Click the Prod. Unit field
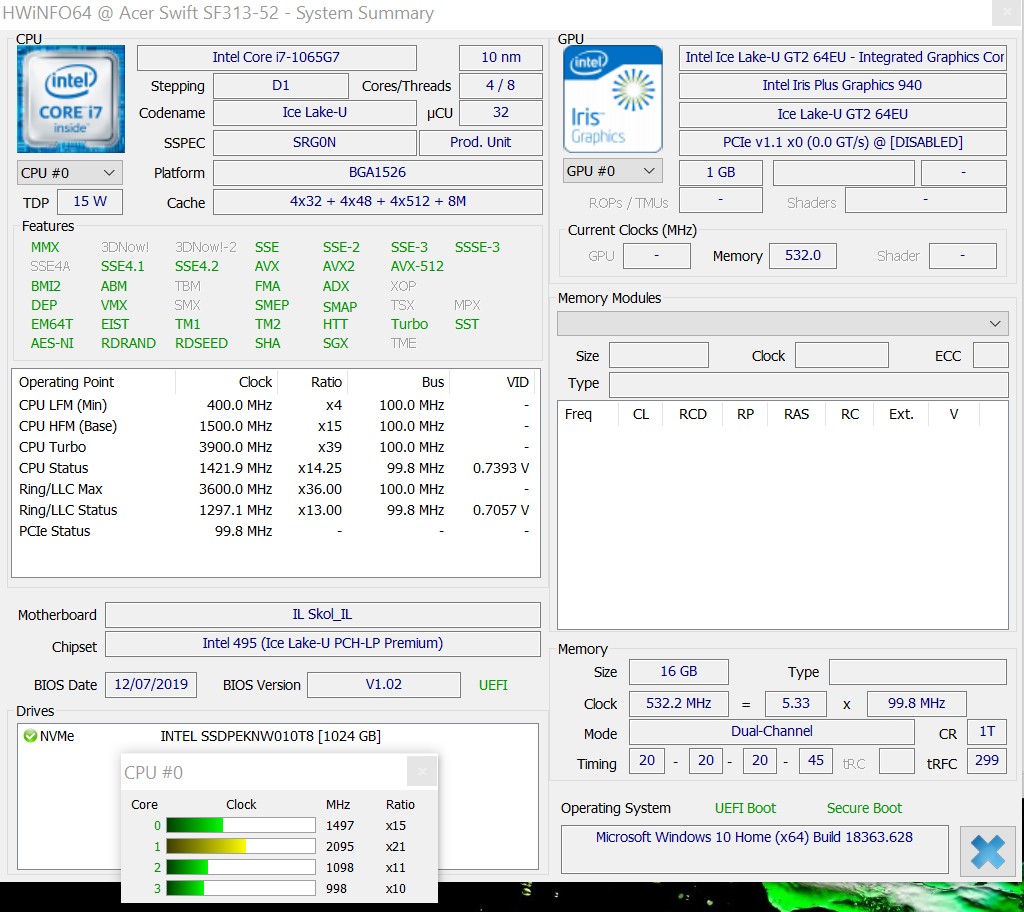Screen dimensions: 1024x912 (x=481, y=142)
